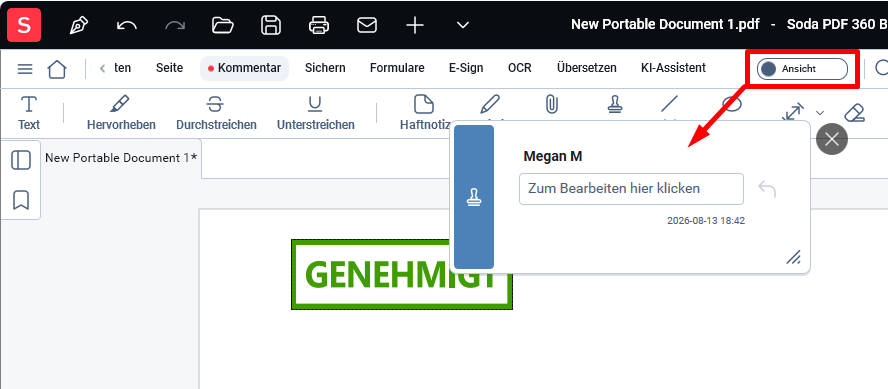The width and height of the screenshot is (888, 389).
Task: Toggle the side panel layout icon
Action: click(21, 160)
